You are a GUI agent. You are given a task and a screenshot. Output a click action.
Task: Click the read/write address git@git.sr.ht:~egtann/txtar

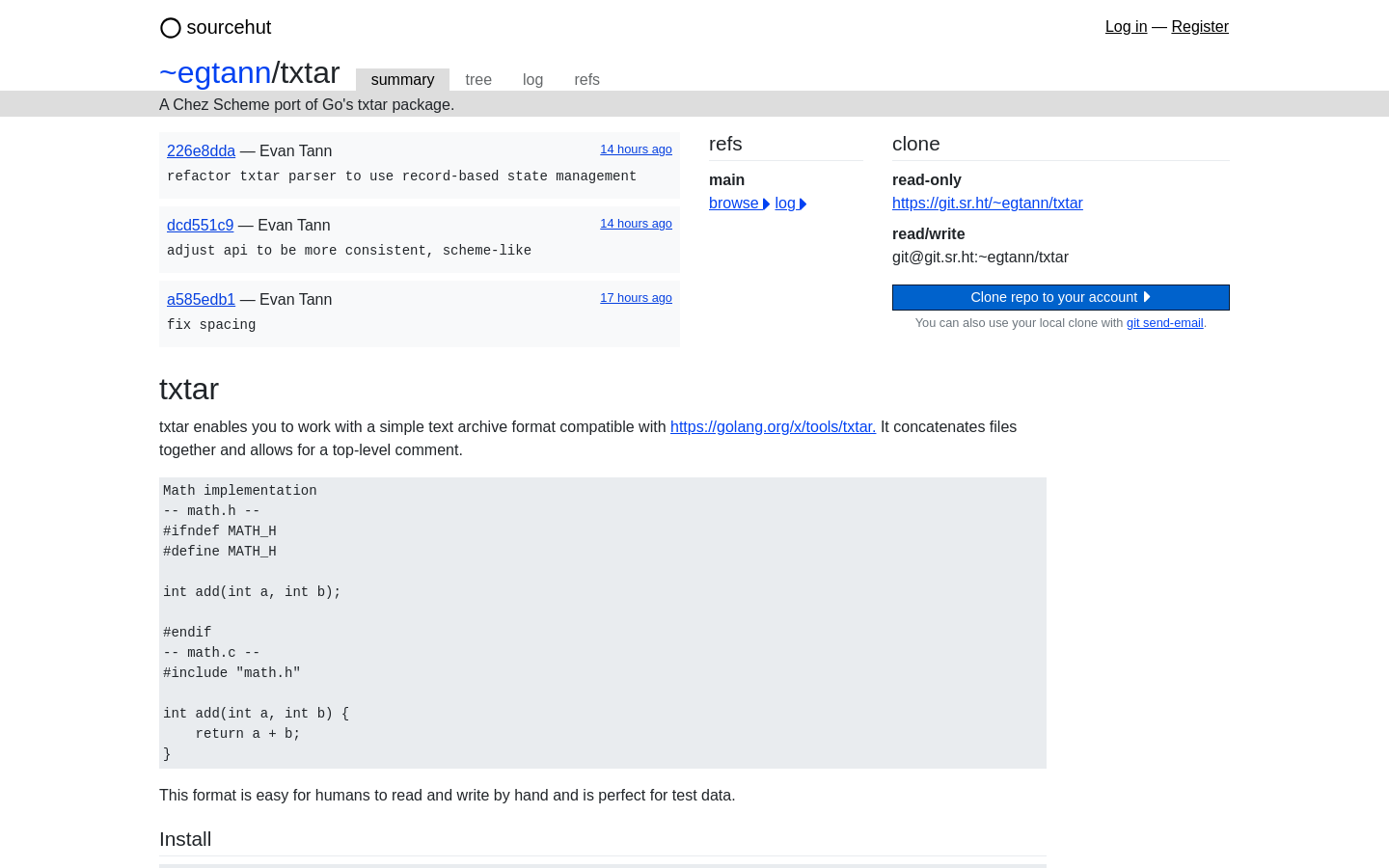pos(980,258)
